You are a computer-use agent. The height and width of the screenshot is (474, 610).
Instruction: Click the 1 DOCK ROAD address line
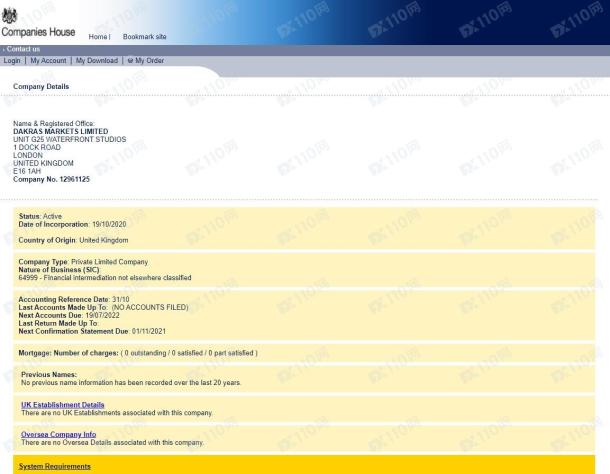(37, 147)
